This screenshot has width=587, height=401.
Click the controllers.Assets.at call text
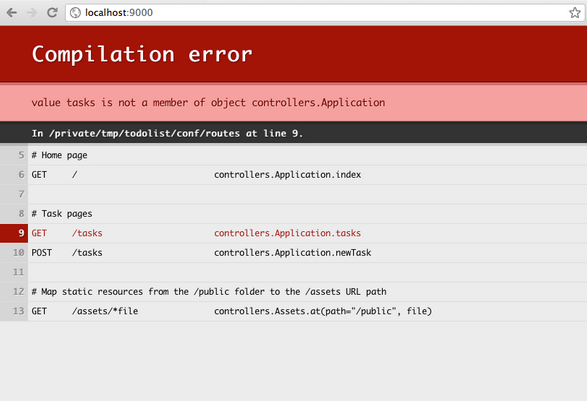point(323,311)
